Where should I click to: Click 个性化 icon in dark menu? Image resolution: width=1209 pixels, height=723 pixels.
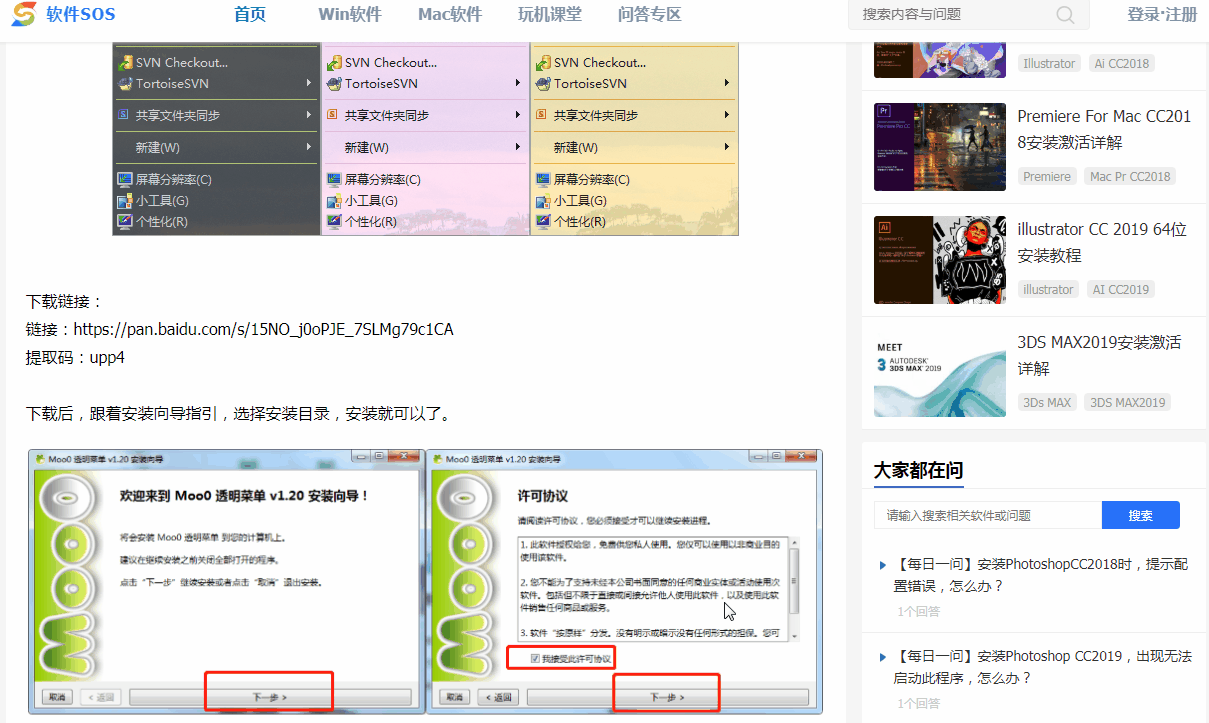point(125,221)
